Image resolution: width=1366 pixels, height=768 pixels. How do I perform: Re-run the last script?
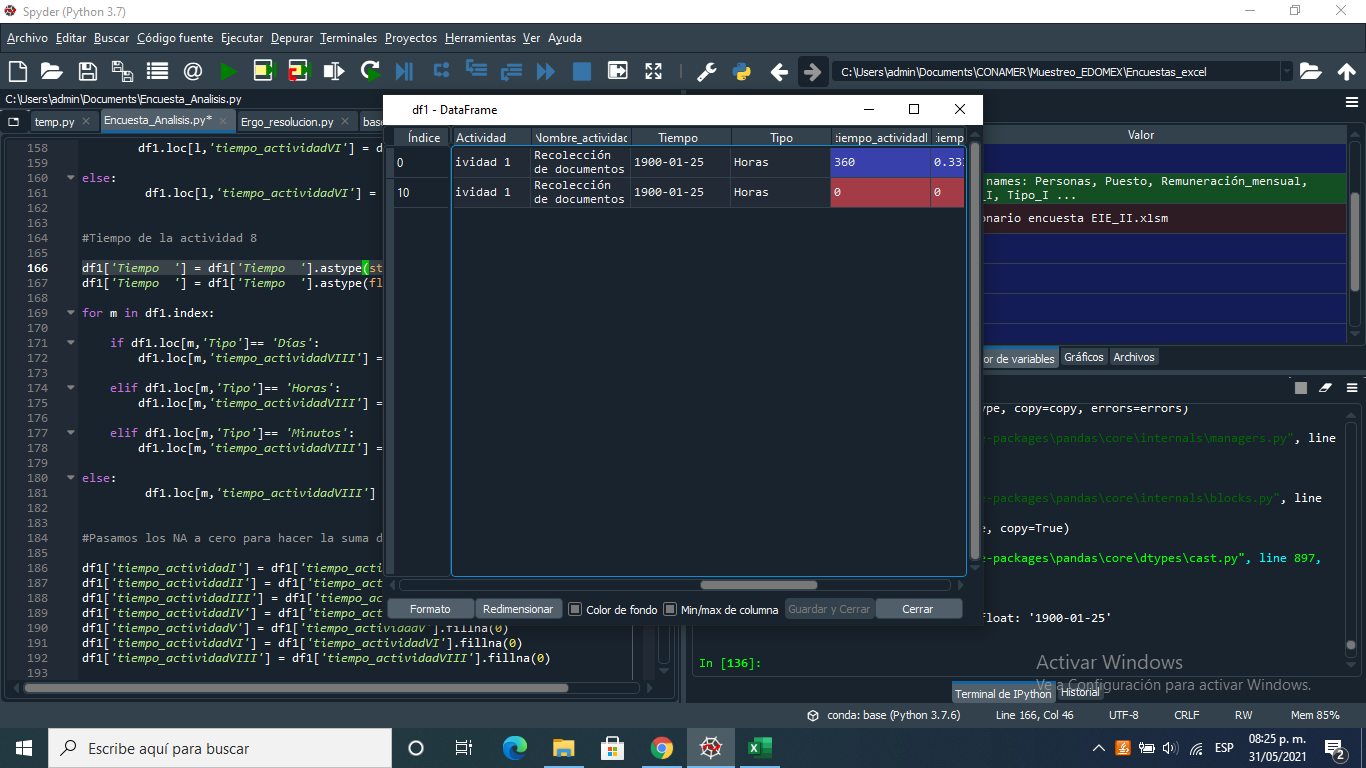point(370,71)
